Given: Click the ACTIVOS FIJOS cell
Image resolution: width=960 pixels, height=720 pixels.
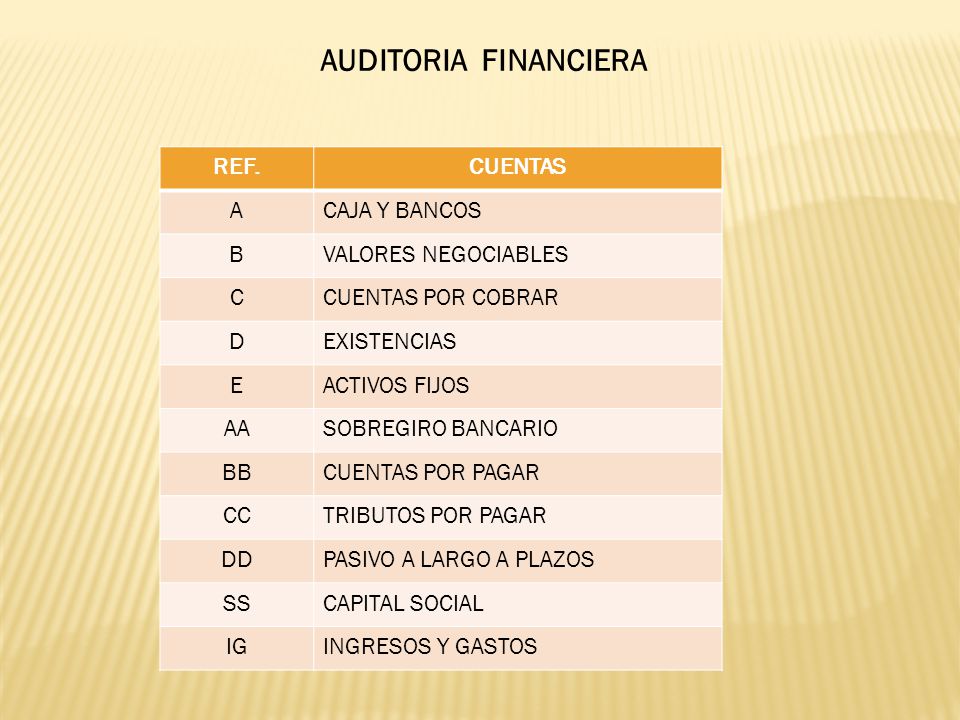Looking at the screenshot, I should tap(517, 386).
